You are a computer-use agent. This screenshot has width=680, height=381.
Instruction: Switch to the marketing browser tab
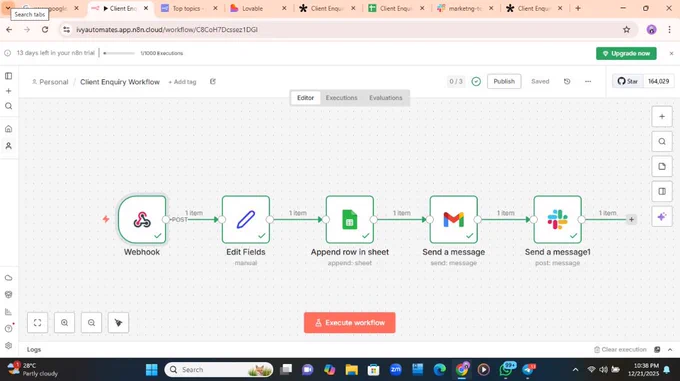465,8
